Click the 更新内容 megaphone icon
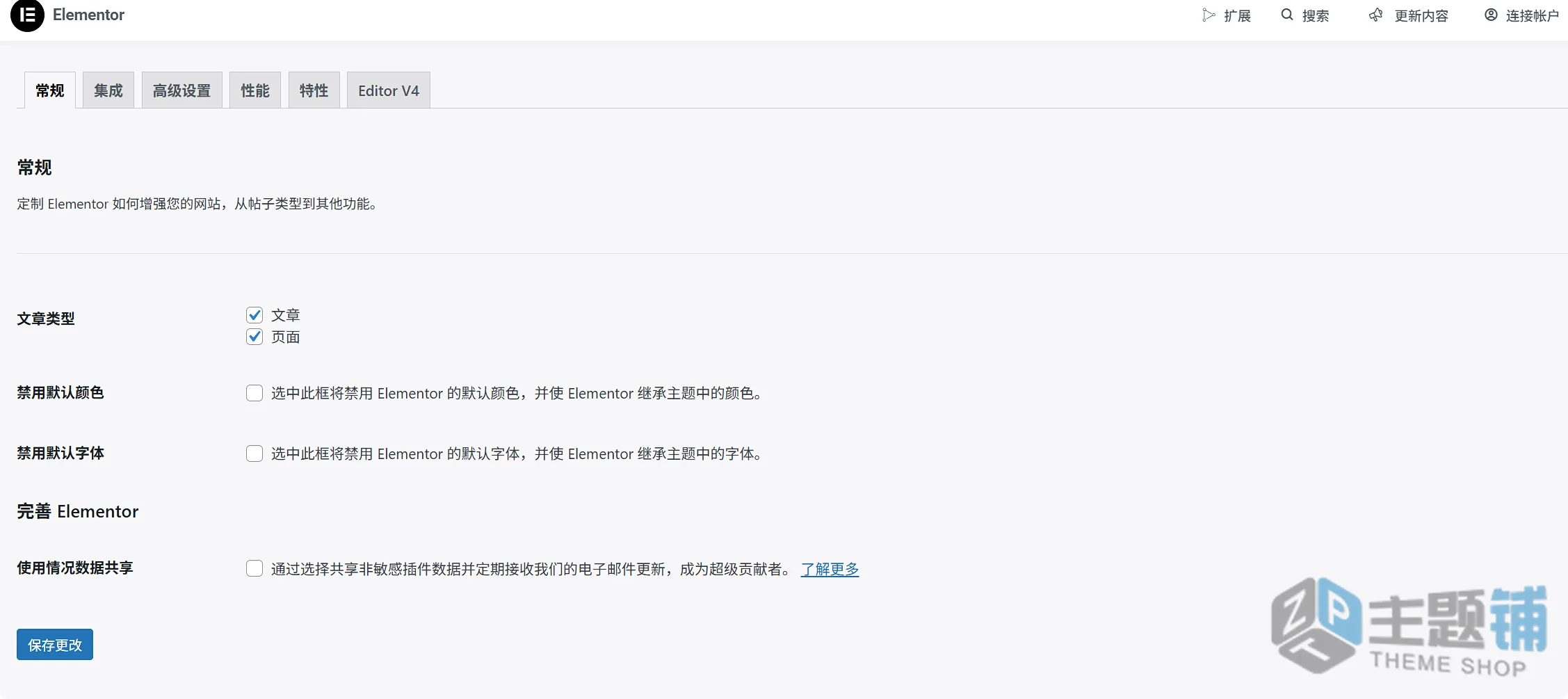This screenshot has width=1568, height=699. click(1375, 15)
